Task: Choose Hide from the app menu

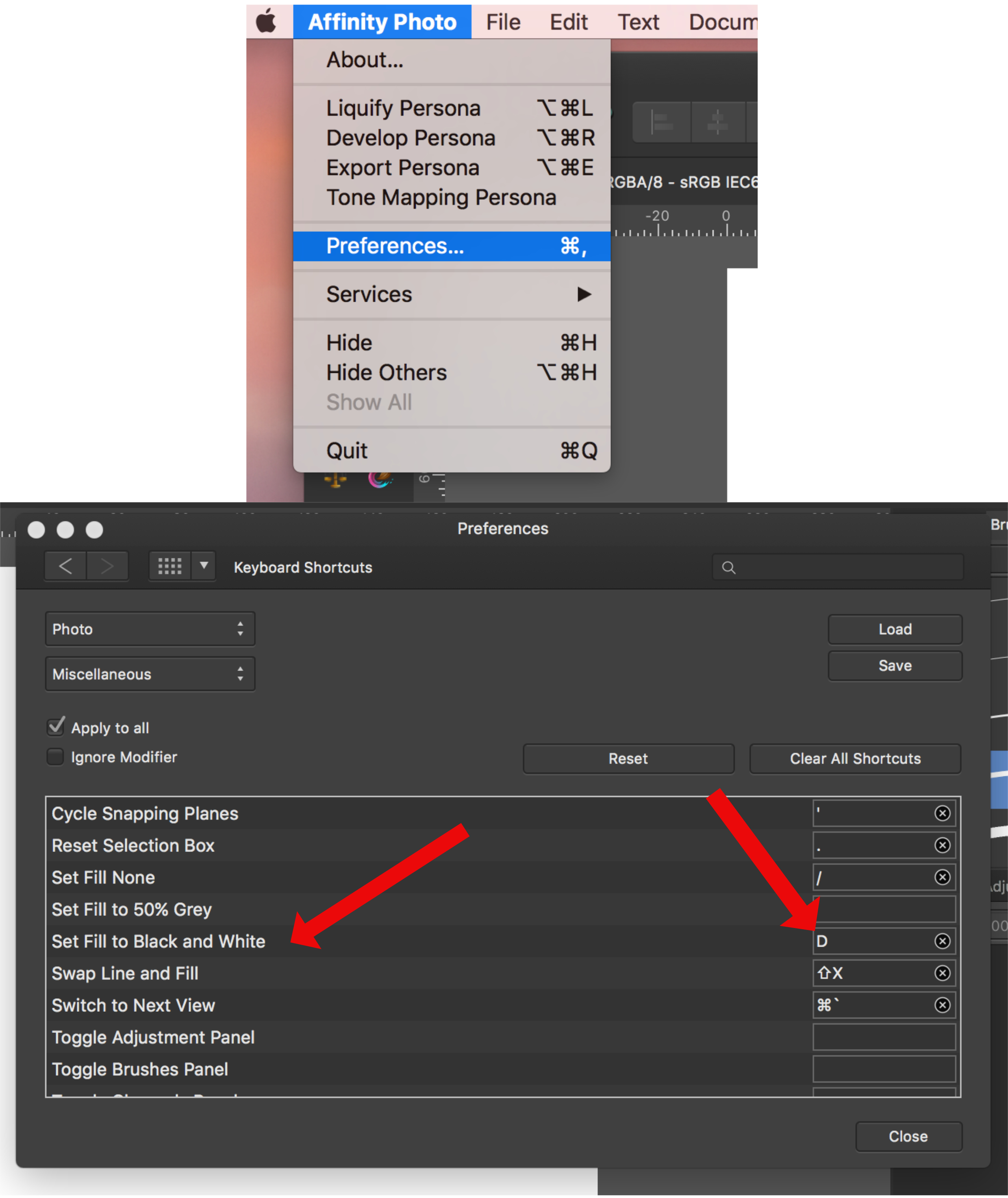Action: pos(452,343)
